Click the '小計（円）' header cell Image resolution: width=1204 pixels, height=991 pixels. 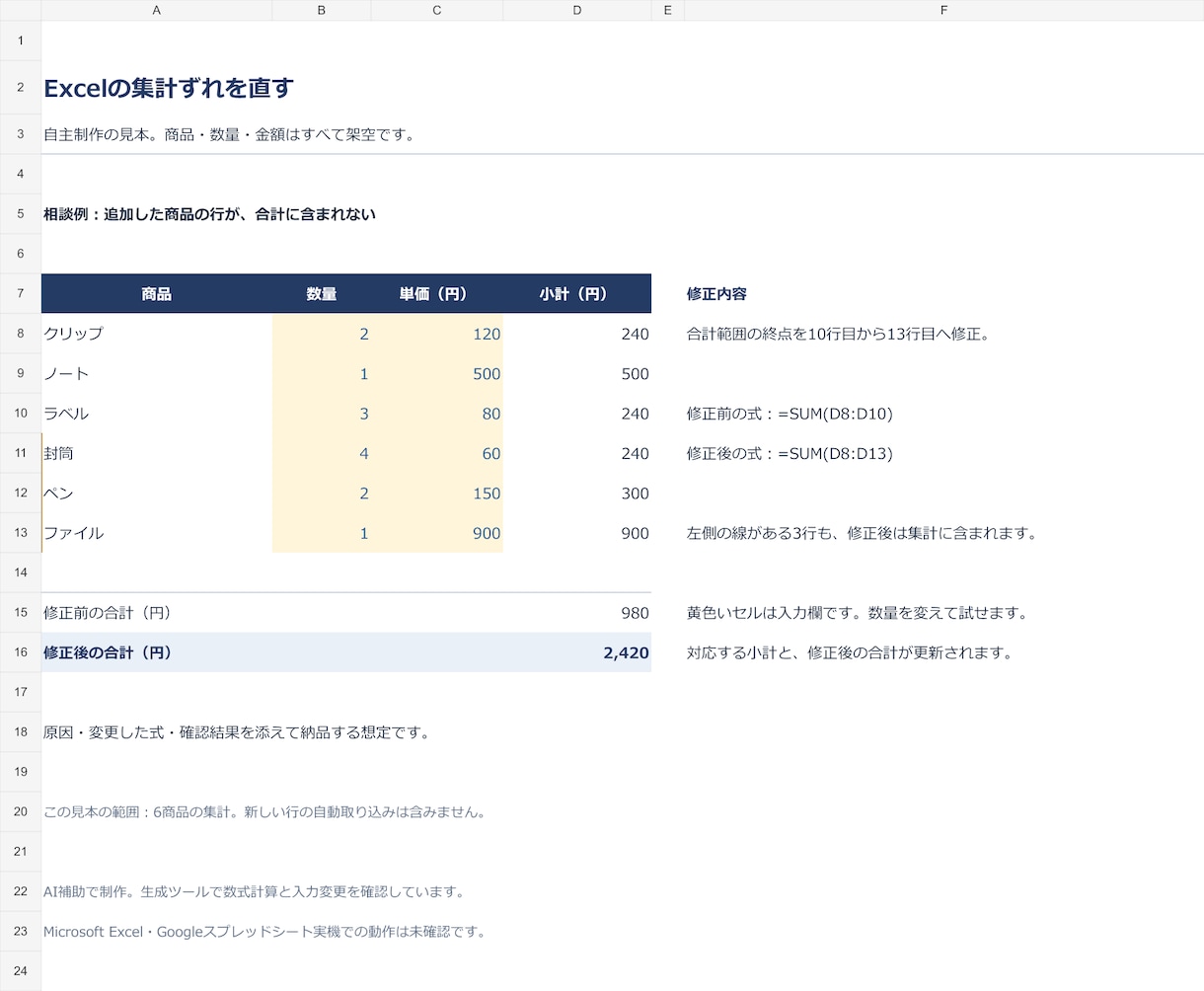coord(577,294)
